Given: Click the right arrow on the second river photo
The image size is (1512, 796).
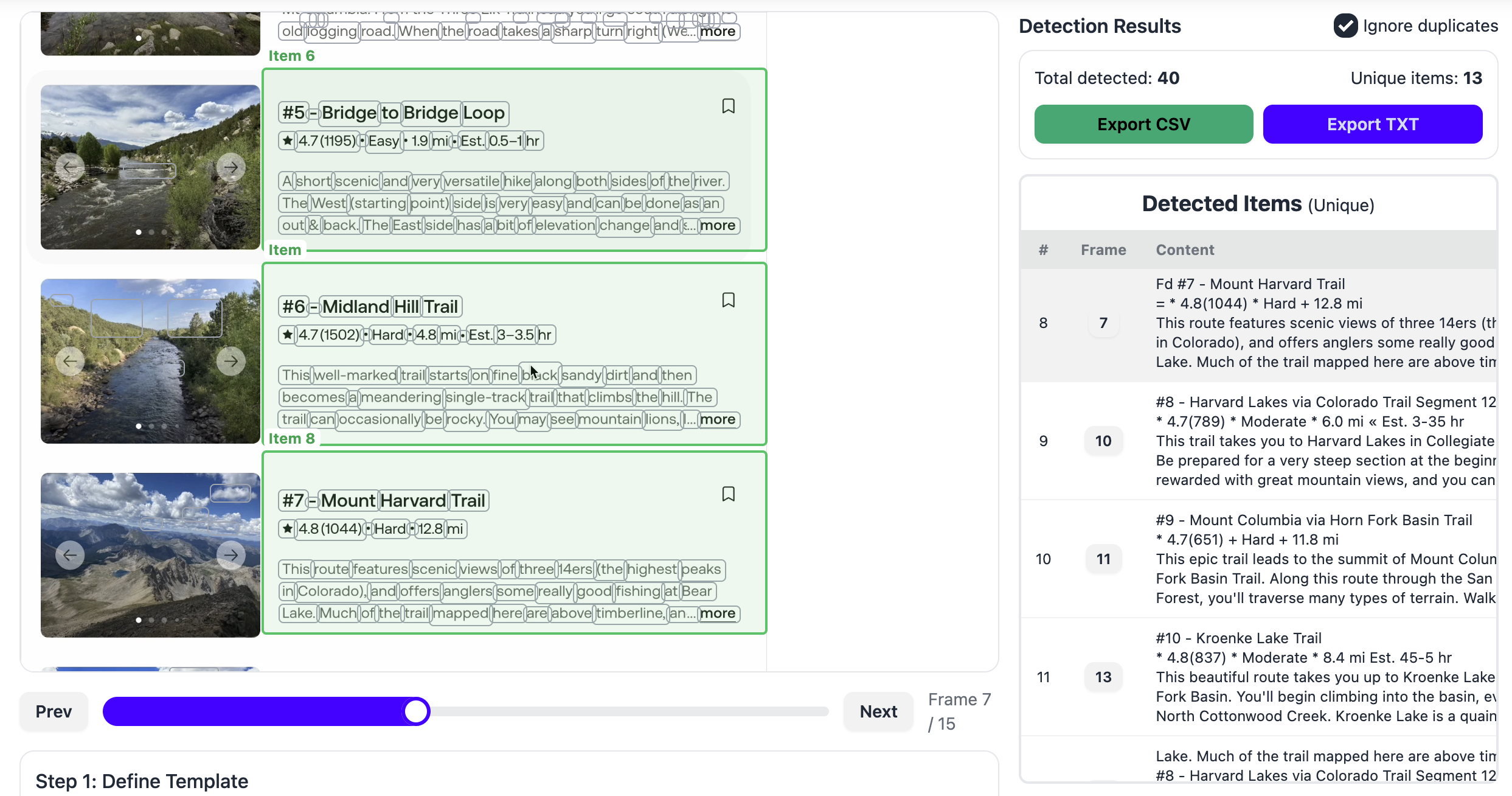Looking at the screenshot, I should 231,360.
